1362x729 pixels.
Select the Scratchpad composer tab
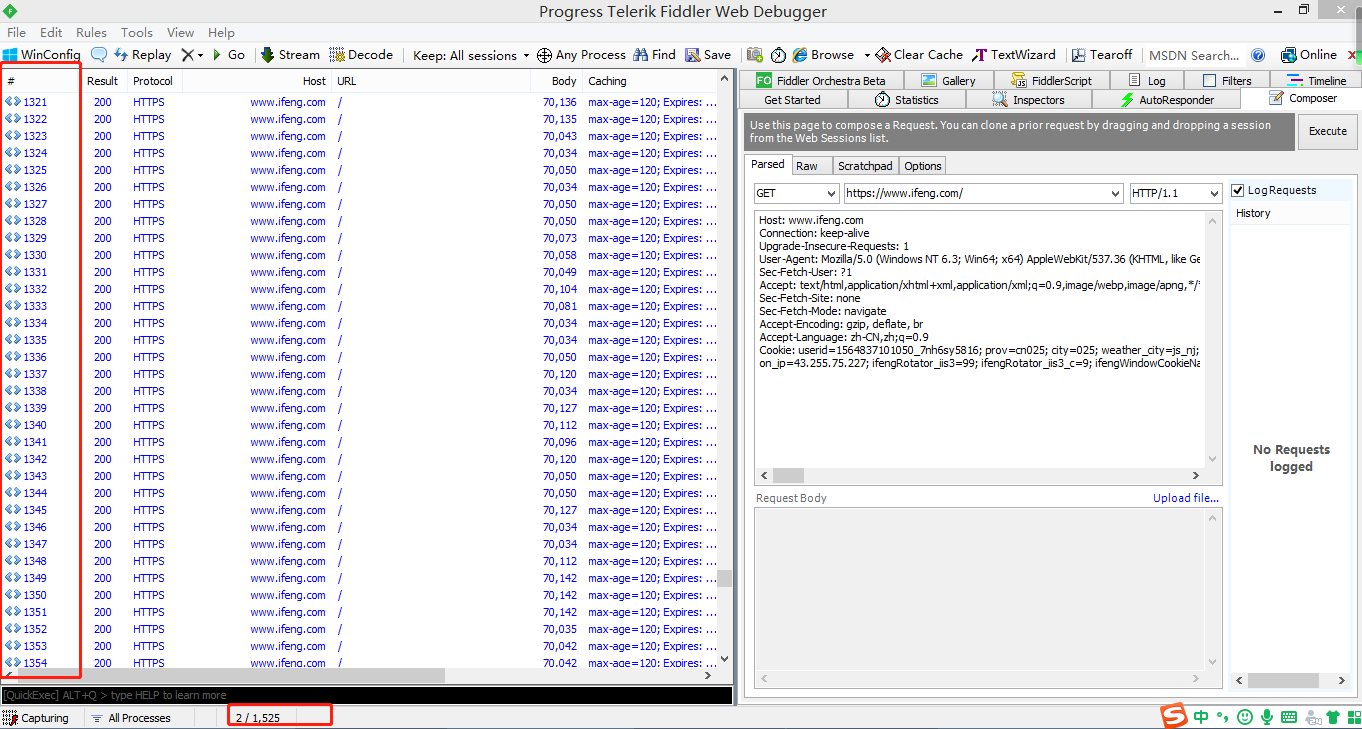click(x=865, y=166)
